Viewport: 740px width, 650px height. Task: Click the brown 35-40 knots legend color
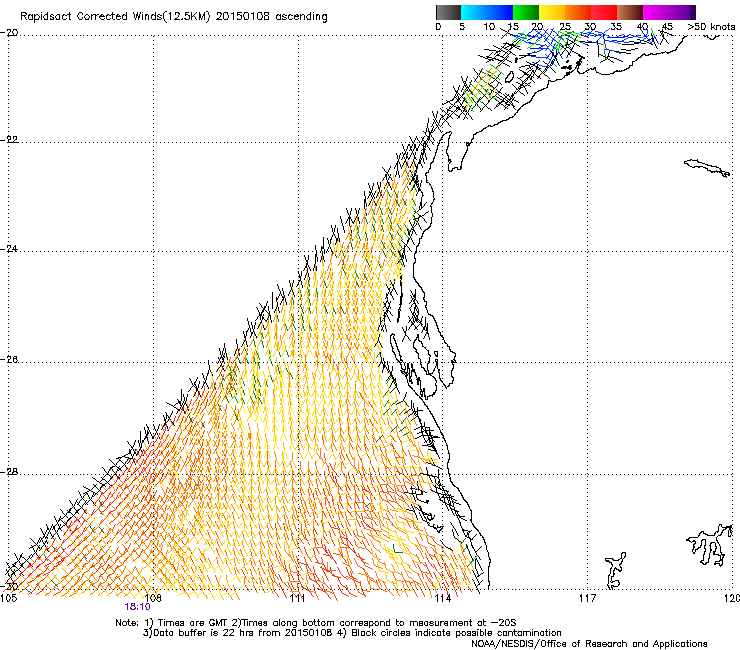[630, 12]
